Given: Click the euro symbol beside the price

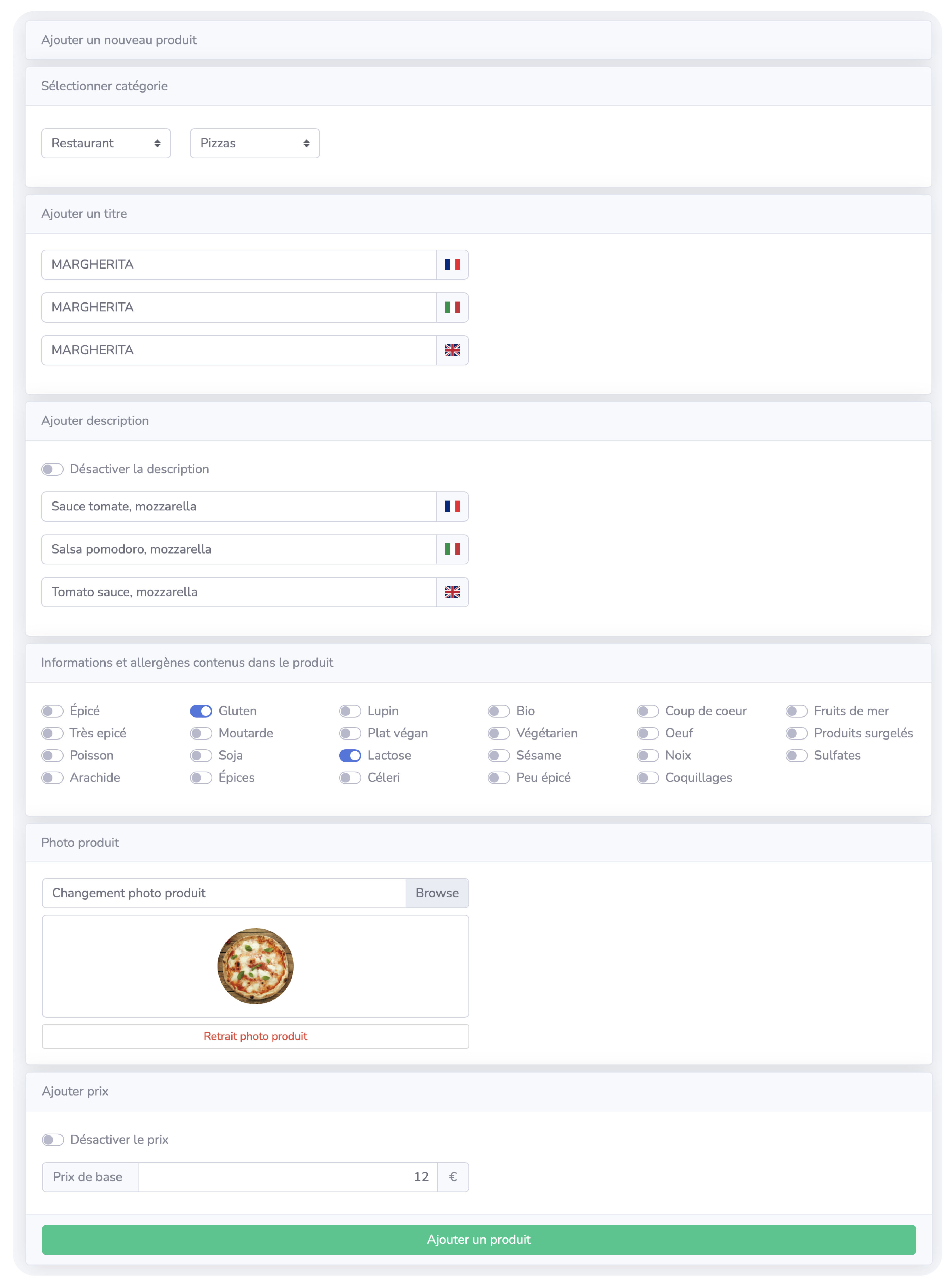Looking at the screenshot, I should click(x=453, y=1177).
